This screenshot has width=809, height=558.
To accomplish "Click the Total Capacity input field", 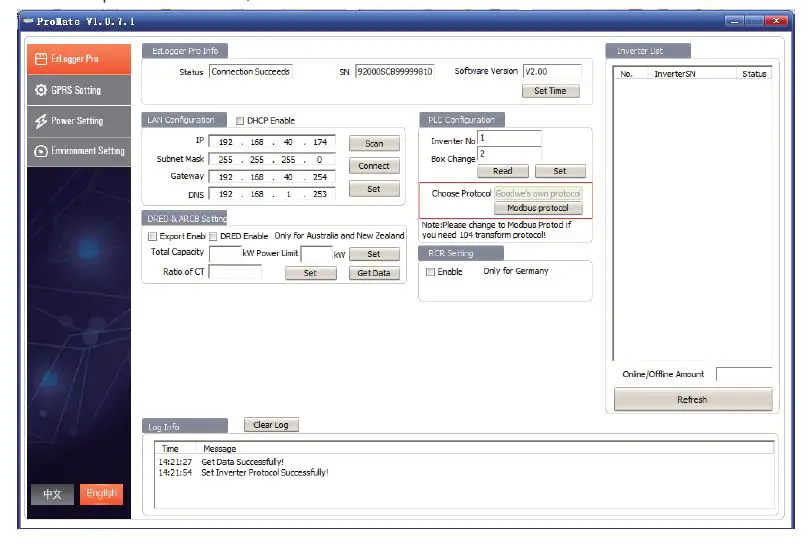I will 225,253.
